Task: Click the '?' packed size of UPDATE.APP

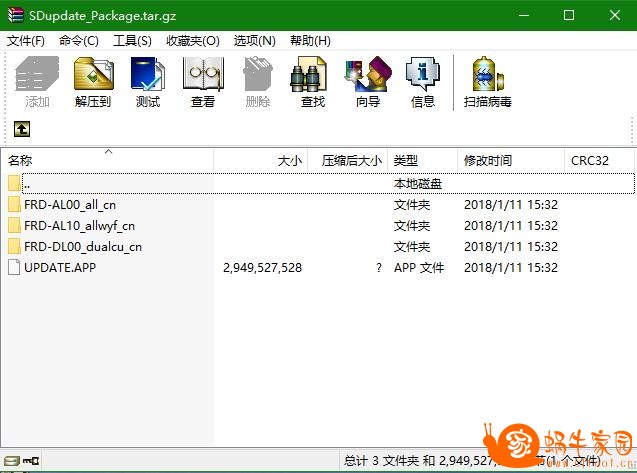Action: 379,267
